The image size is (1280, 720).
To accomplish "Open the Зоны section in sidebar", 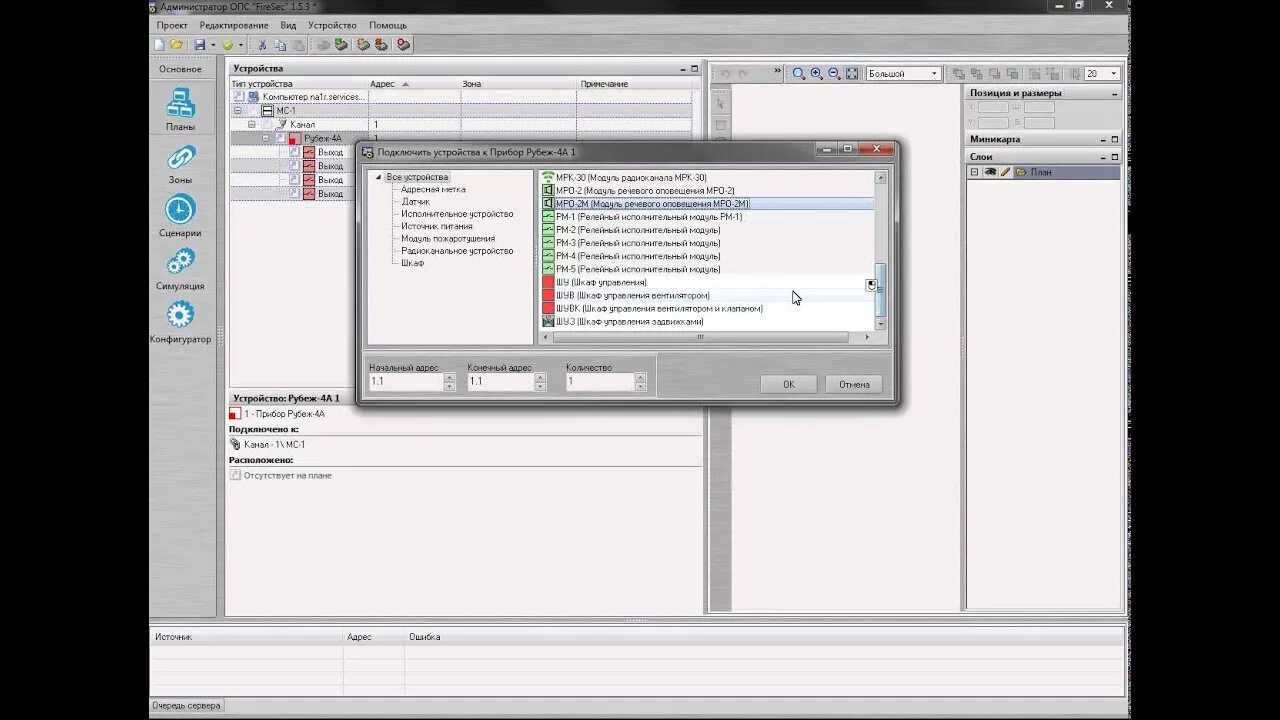I will [181, 164].
